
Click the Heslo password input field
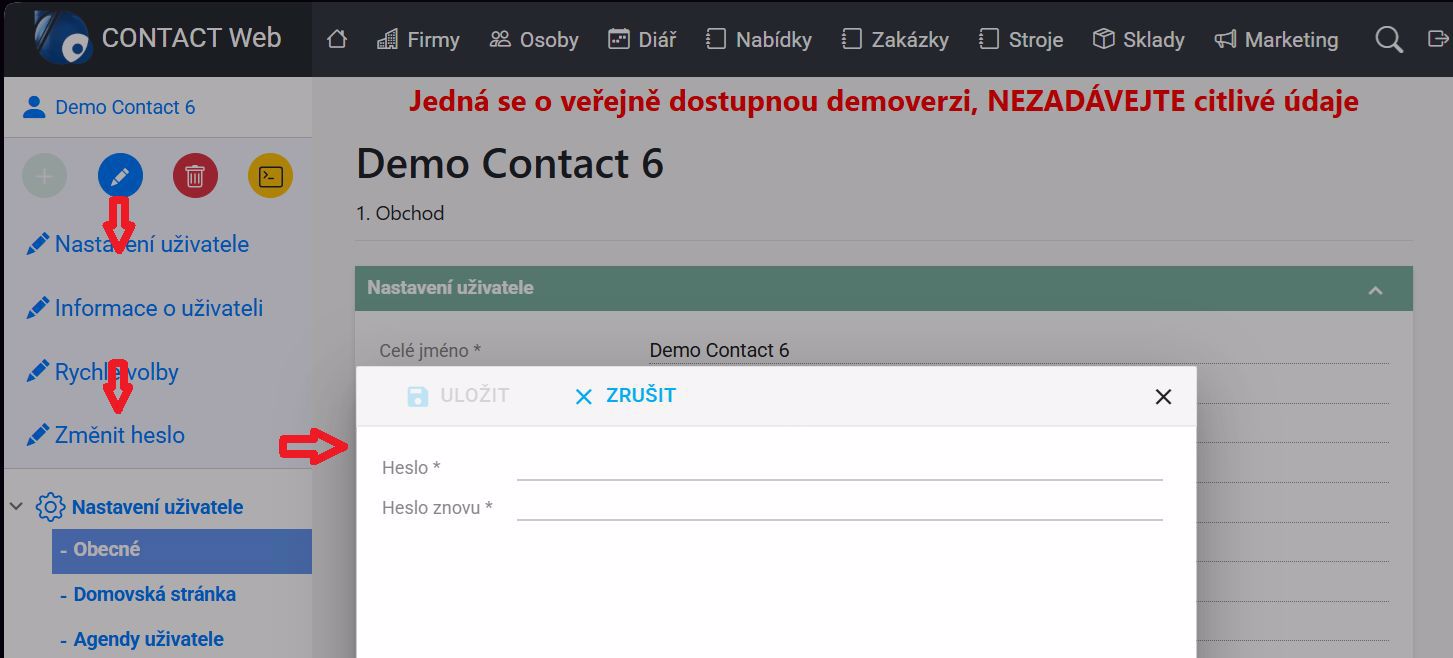click(x=840, y=467)
